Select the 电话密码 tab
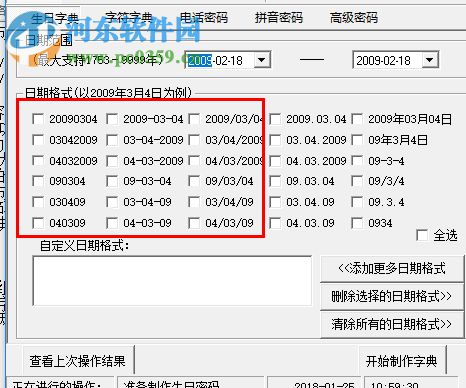Screen dimensions: 466x388 click(x=204, y=17)
